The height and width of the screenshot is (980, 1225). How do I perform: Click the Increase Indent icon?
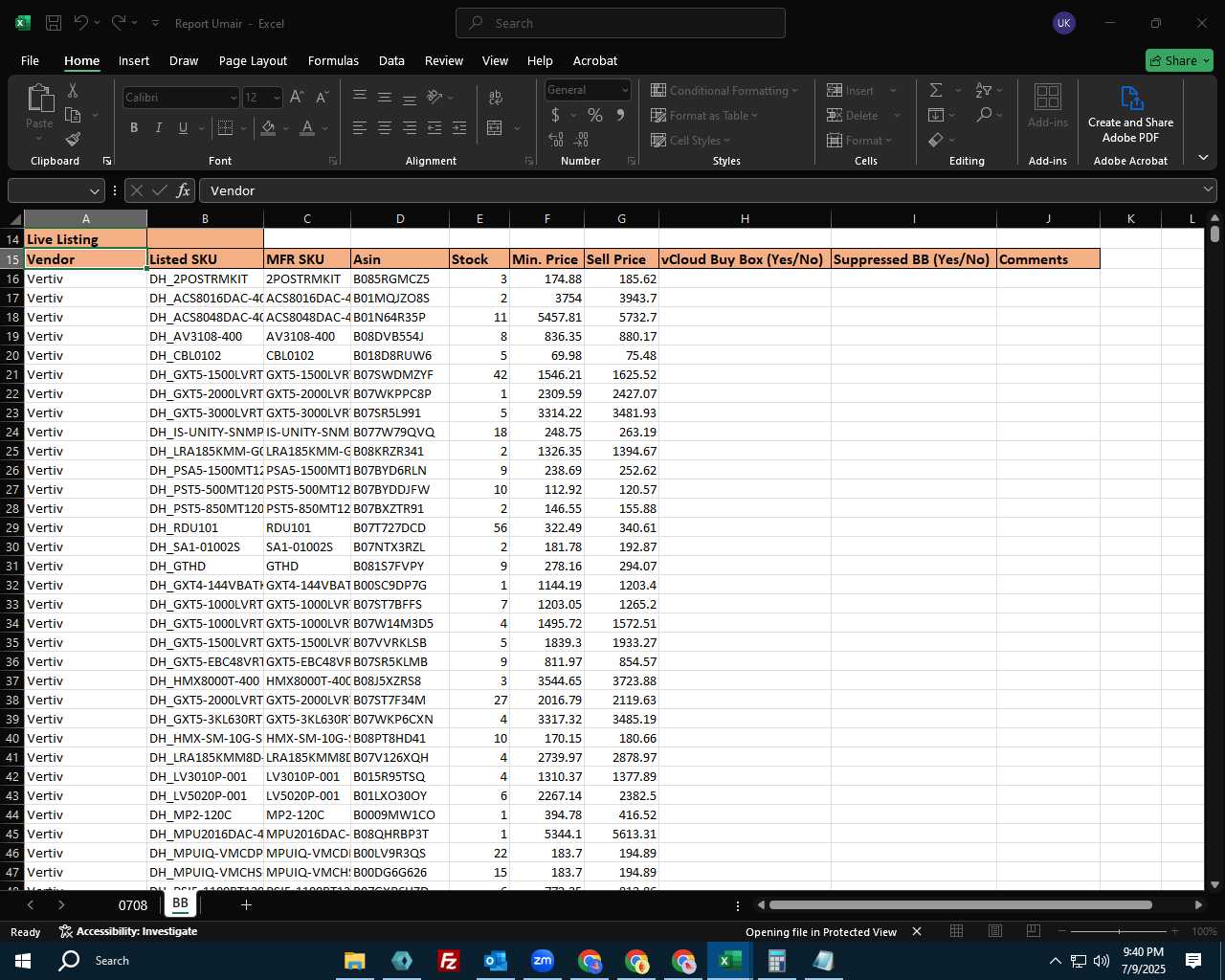459,127
